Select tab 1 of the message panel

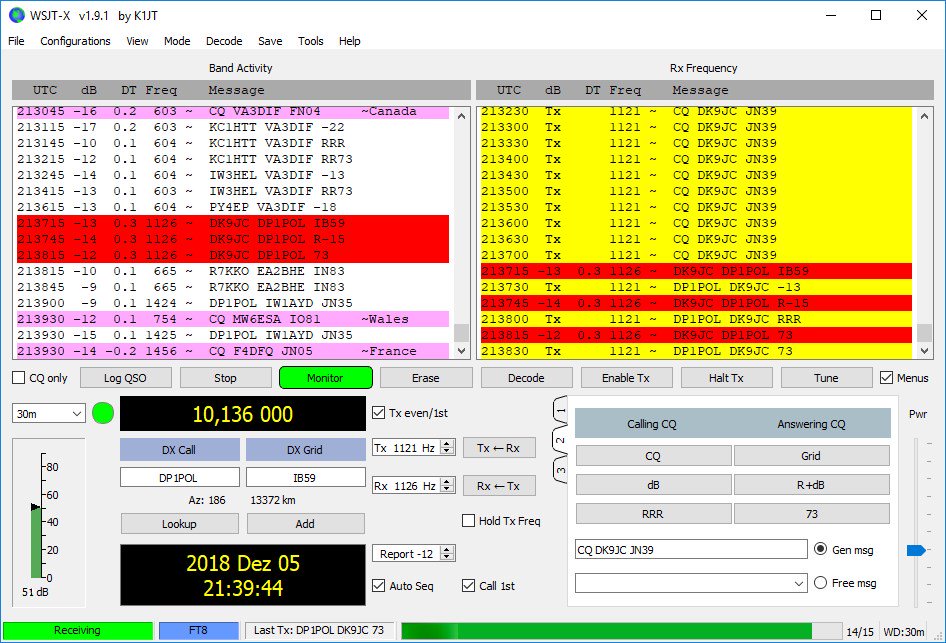(560, 411)
